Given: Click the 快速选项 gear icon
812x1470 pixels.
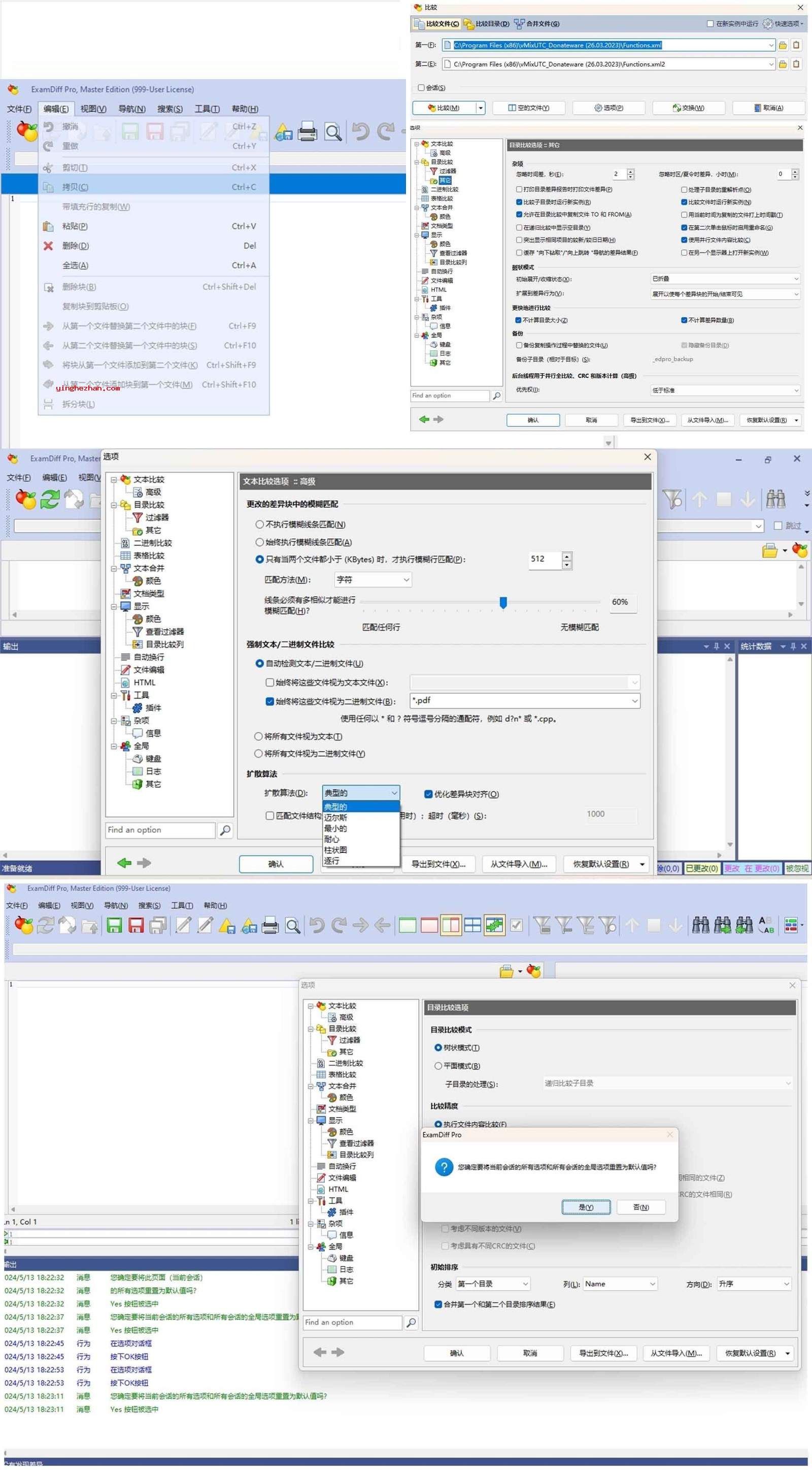Looking at the screenshot, I should pyautogui.click(x=767, y=24).
